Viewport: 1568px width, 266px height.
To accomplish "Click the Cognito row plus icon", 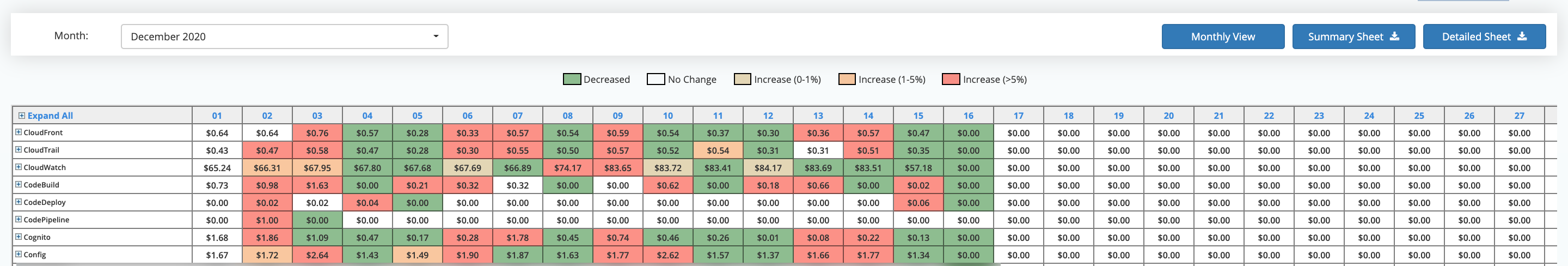I will tap(19, 237).
